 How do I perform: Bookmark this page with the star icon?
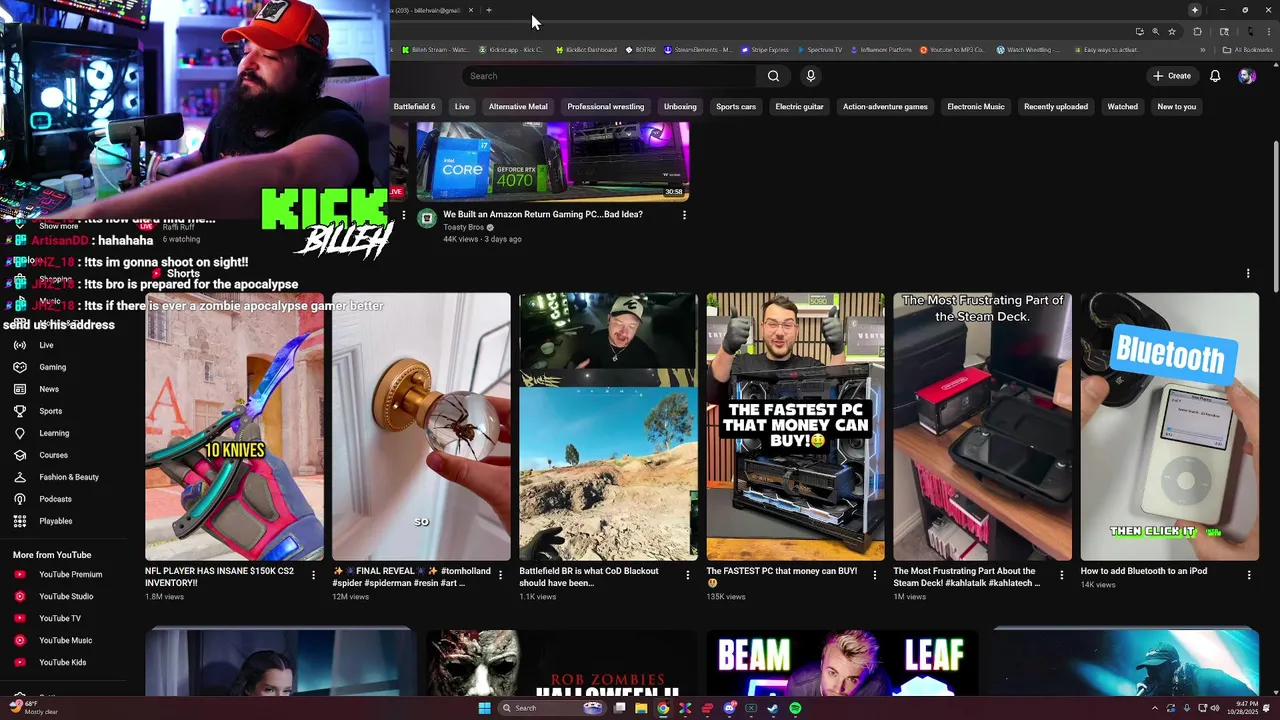click(x=1172, y=31)
